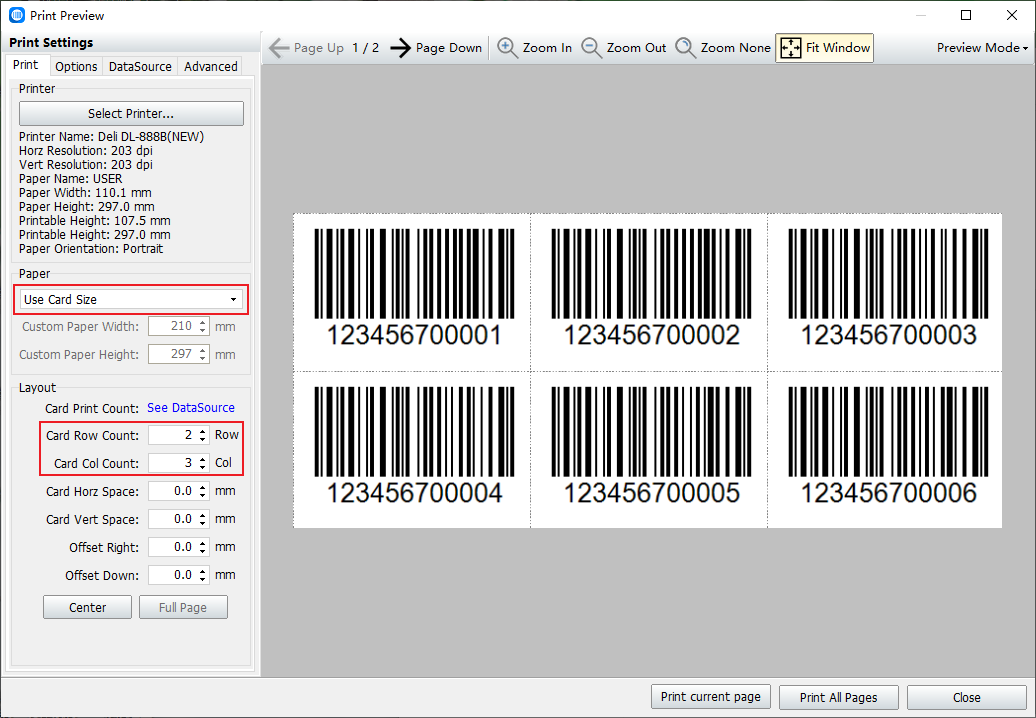The height and width of the screenshot is (718, 1036).
Task: Click the Full Page button
Action: pyautogui.click(x=183, y=608)
